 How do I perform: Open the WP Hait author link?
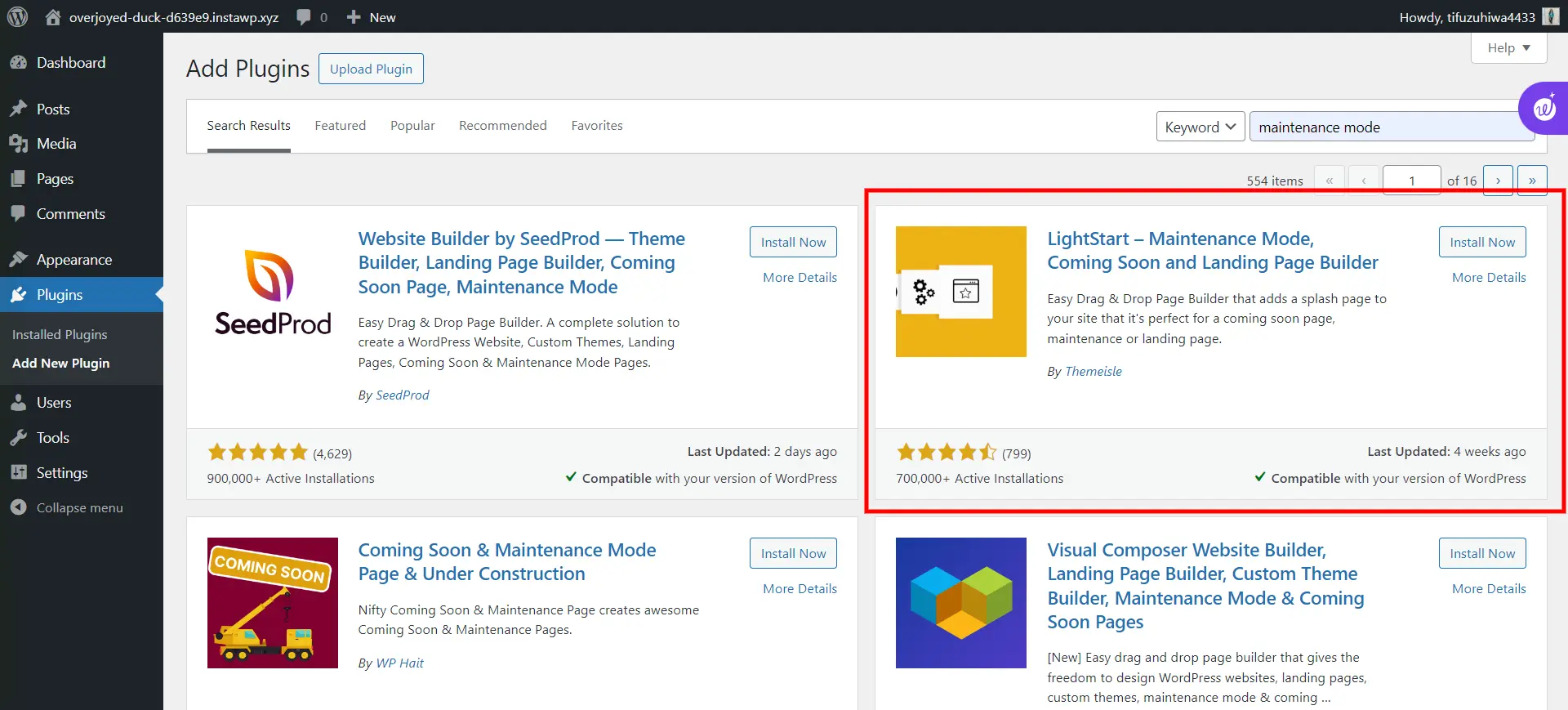[x=399, y=663]
